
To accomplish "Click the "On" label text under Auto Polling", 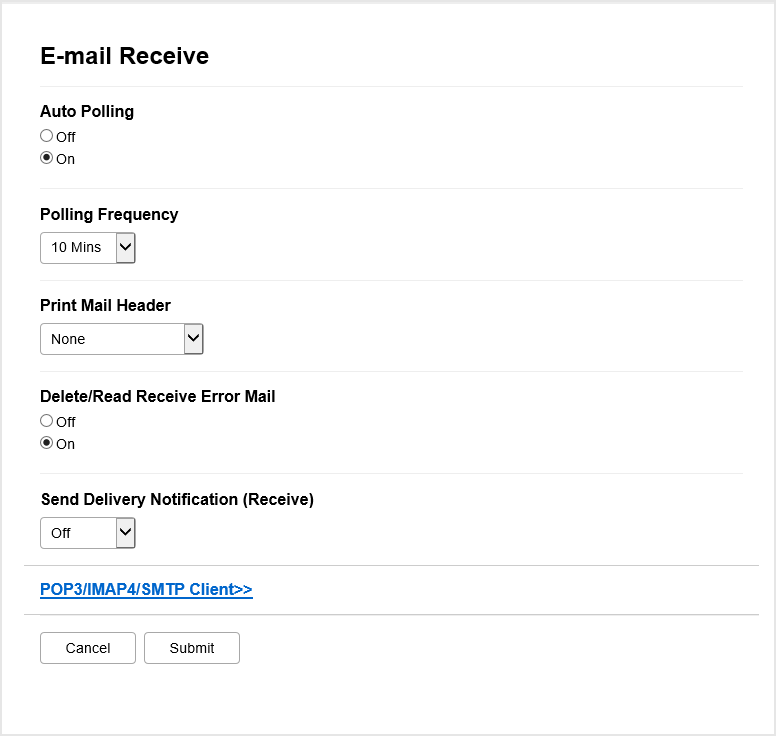I will [x=66, y=159].
